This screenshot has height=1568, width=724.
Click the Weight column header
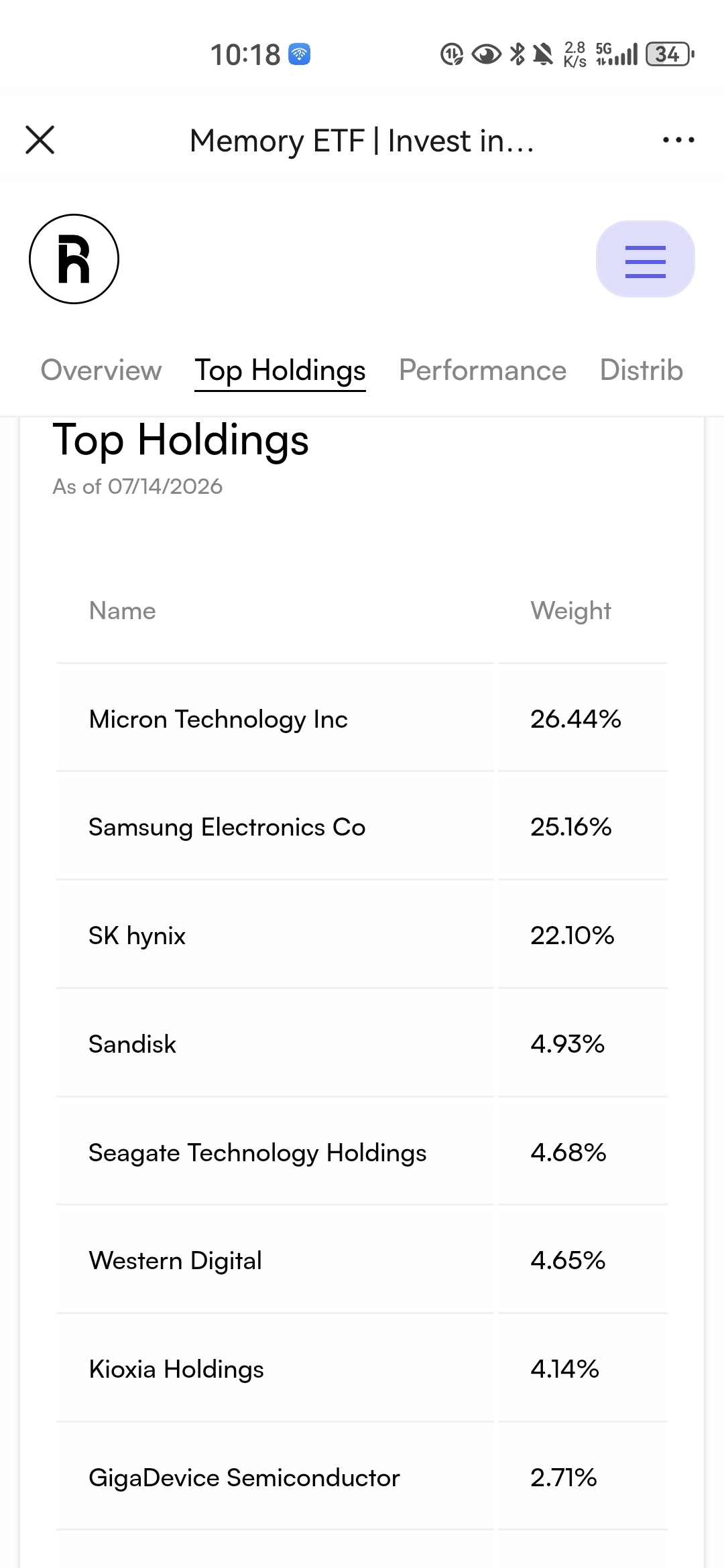click(570, 610)
